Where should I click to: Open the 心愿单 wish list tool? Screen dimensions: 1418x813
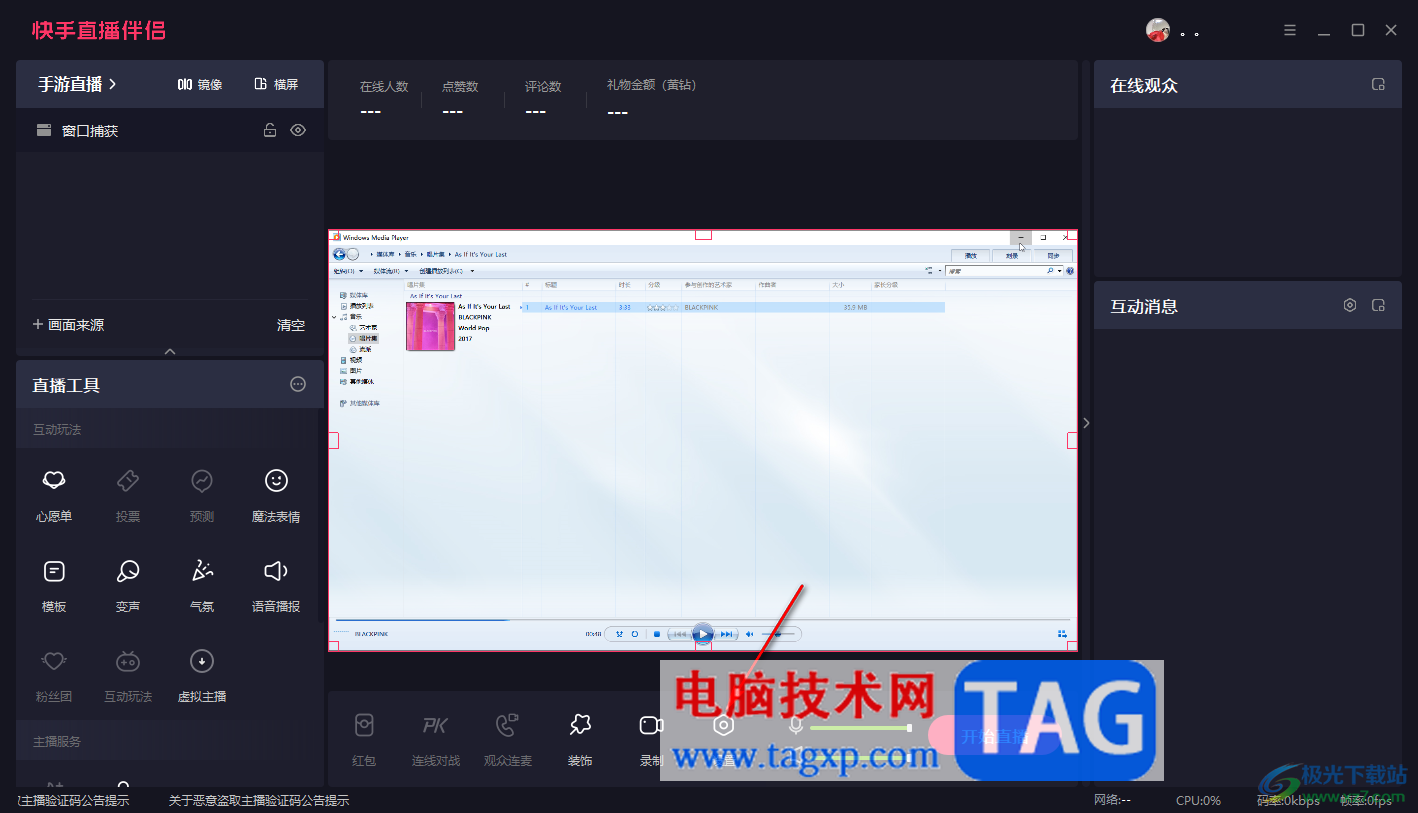point(54,495)
